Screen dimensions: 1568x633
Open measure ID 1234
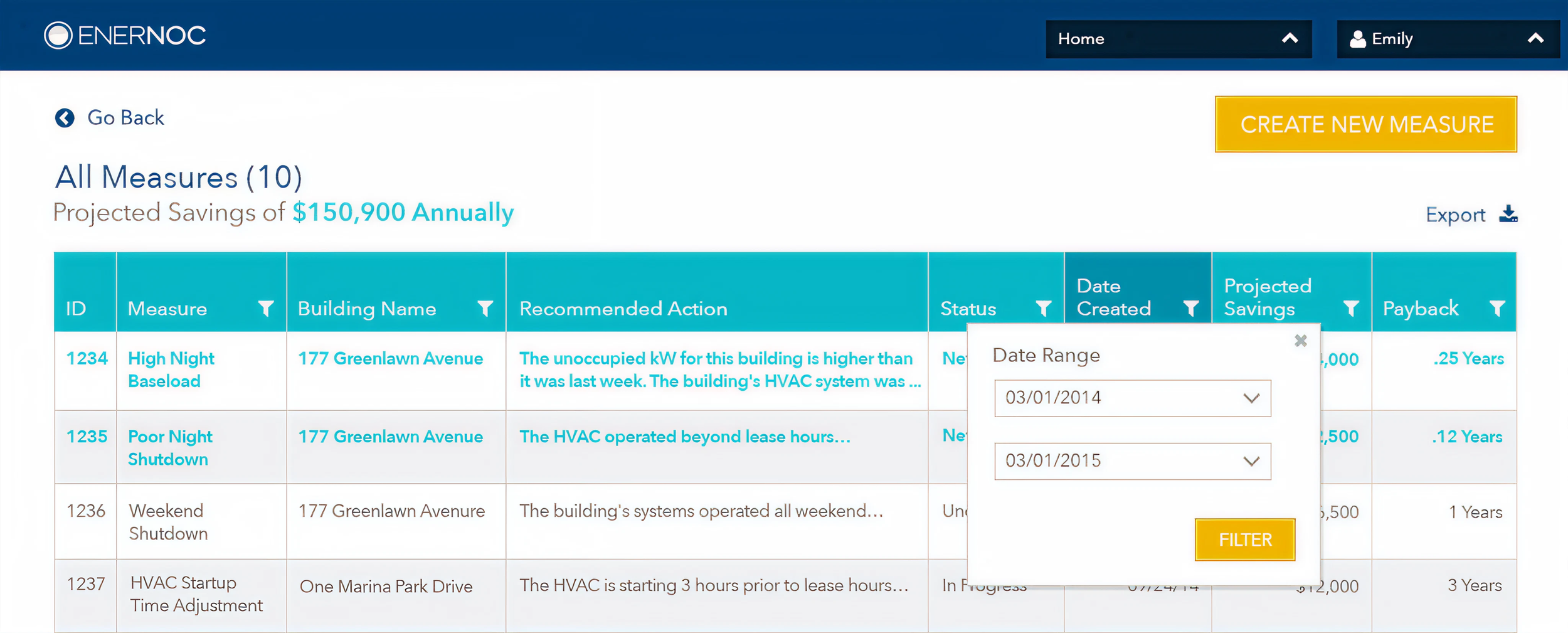click(x=87, y=358)
